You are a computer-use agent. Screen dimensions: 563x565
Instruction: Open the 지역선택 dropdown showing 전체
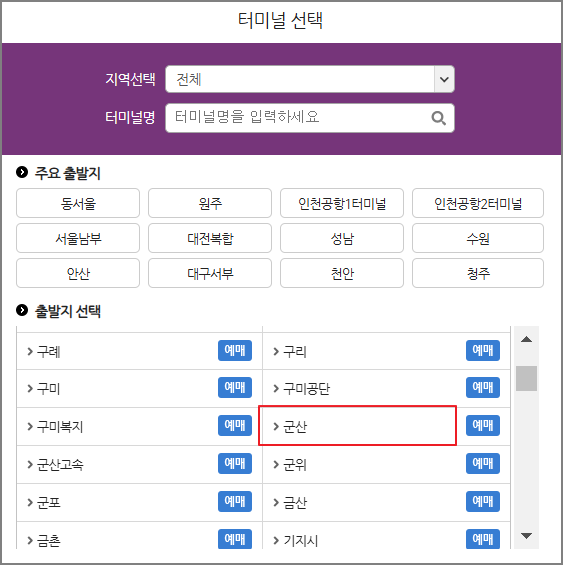[310, 79]
